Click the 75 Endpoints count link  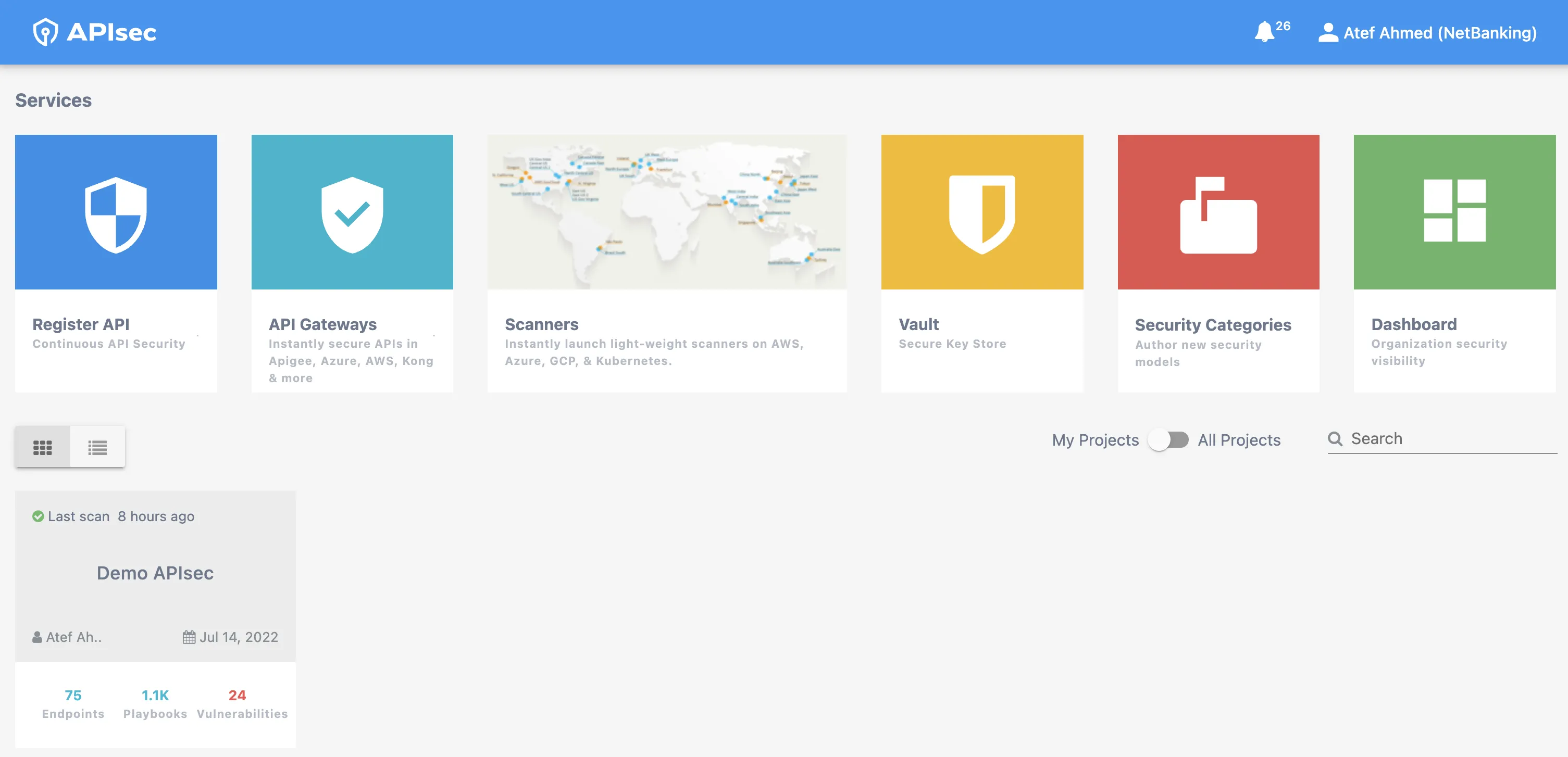tap(72, 703)
